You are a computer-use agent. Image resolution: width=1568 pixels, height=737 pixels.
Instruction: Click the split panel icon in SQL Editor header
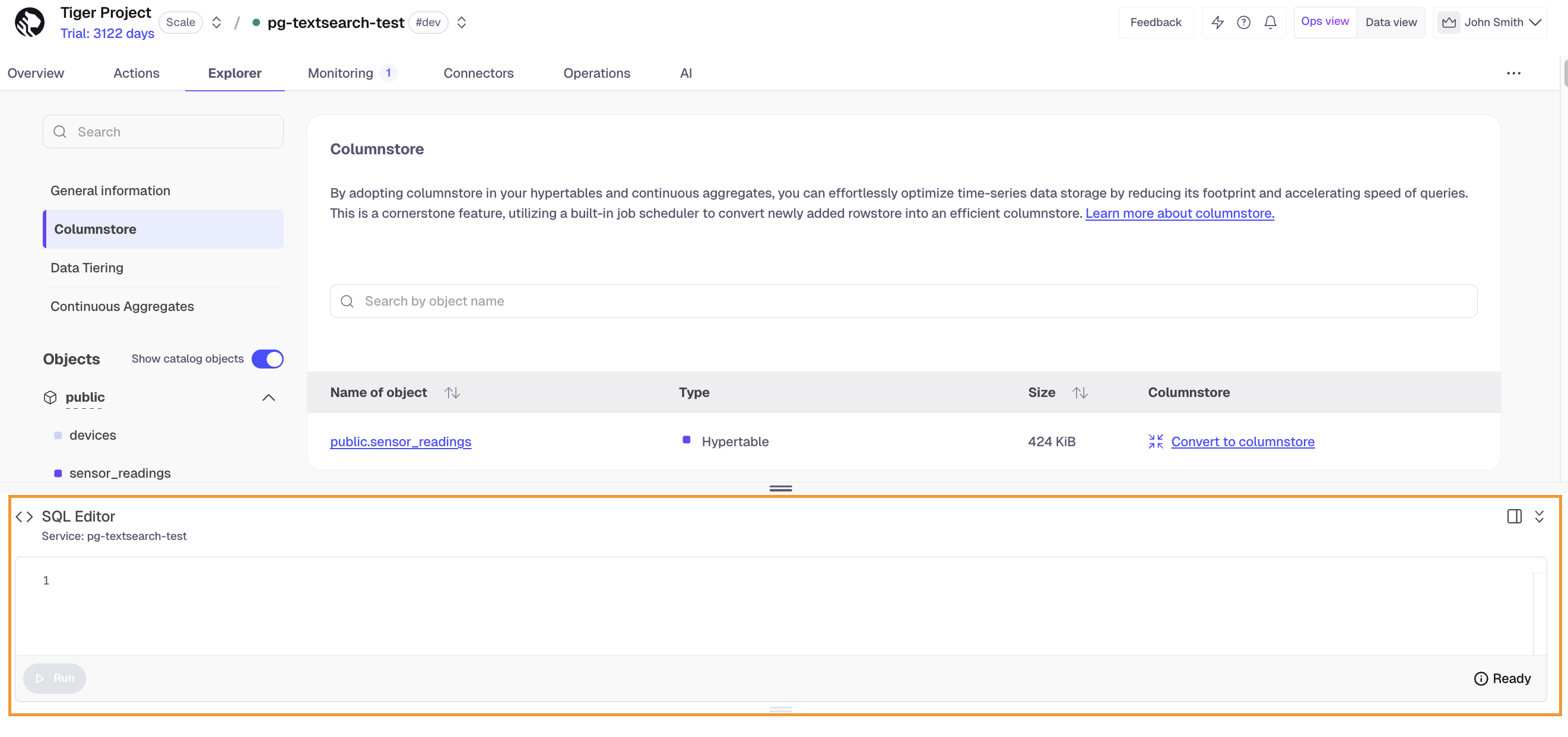point(1515,516)
